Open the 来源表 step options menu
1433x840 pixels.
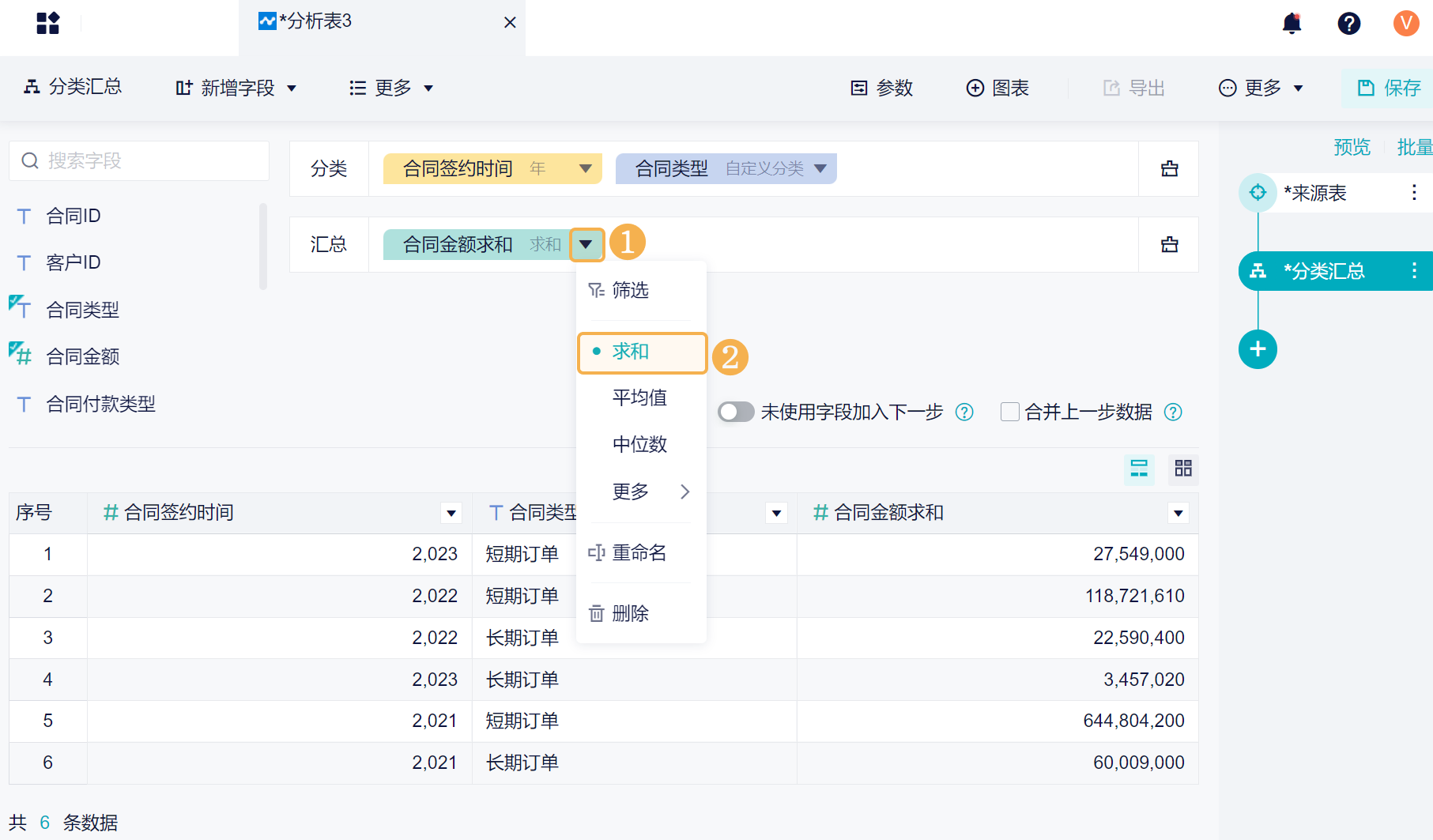[1413, 193]
